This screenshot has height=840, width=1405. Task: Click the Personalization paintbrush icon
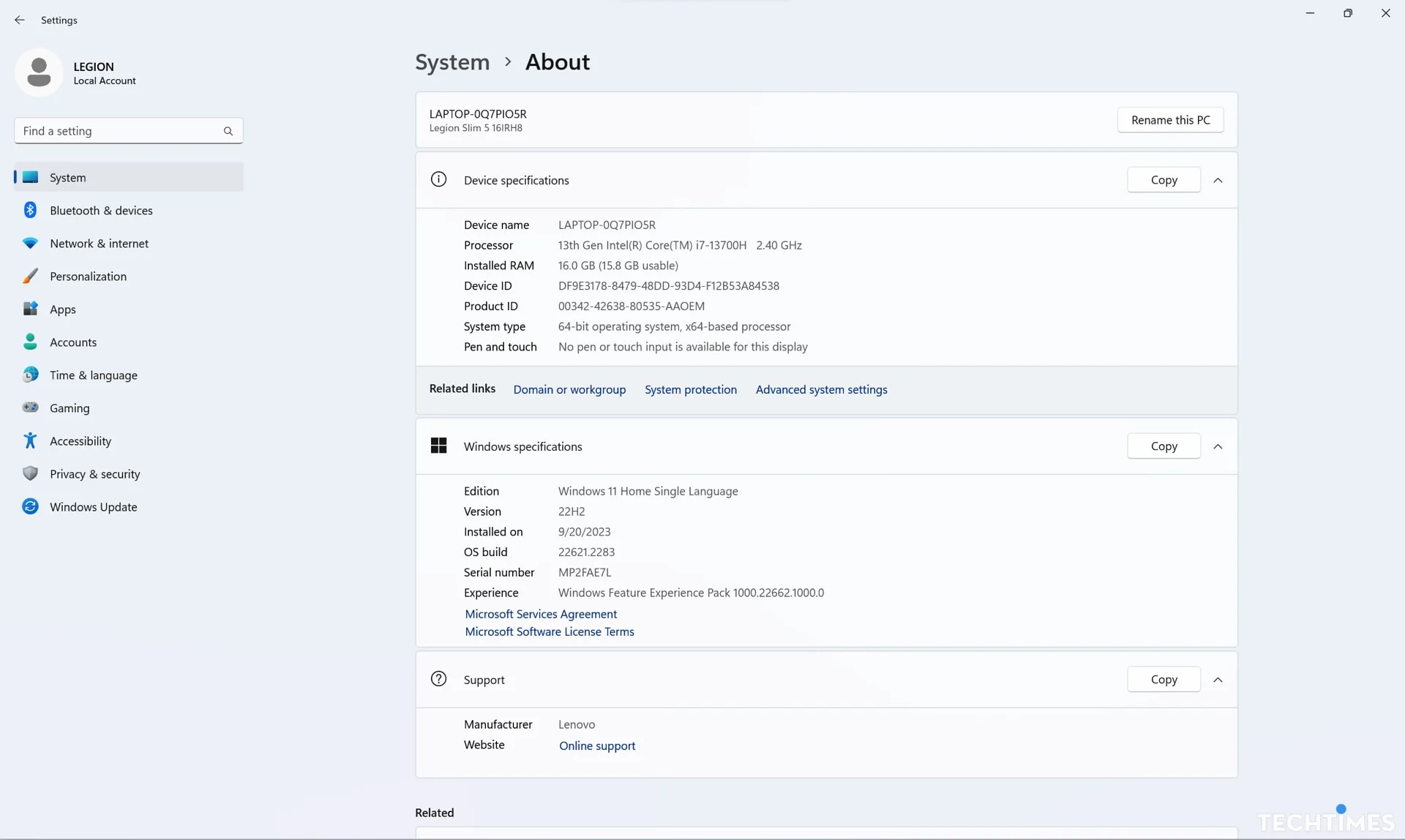[x=30, y=276]
